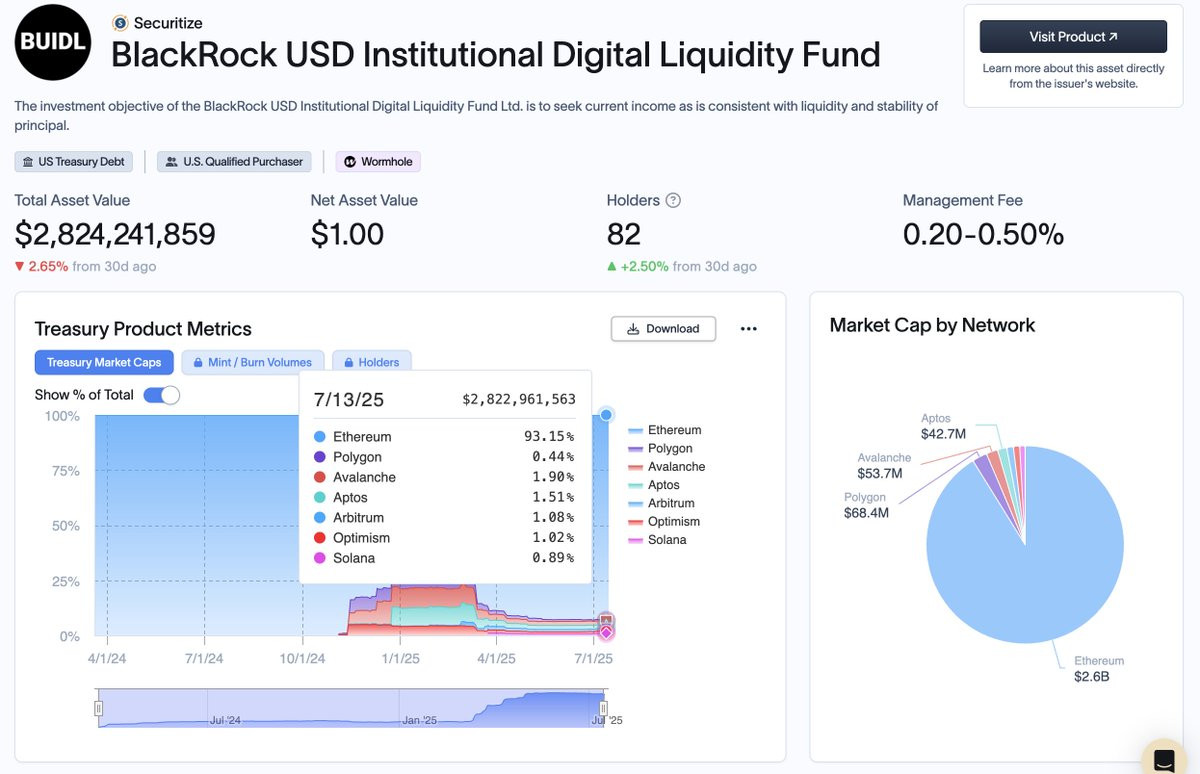
Task: Open the locked Mint / Burn Volumes tab
Action: tap(251, 362)
